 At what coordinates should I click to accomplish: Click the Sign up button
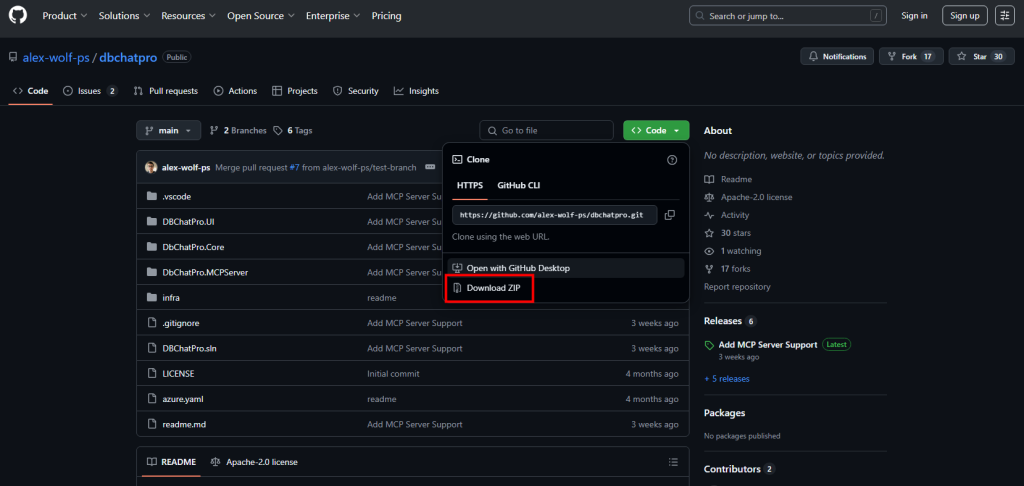pos(965,16)
